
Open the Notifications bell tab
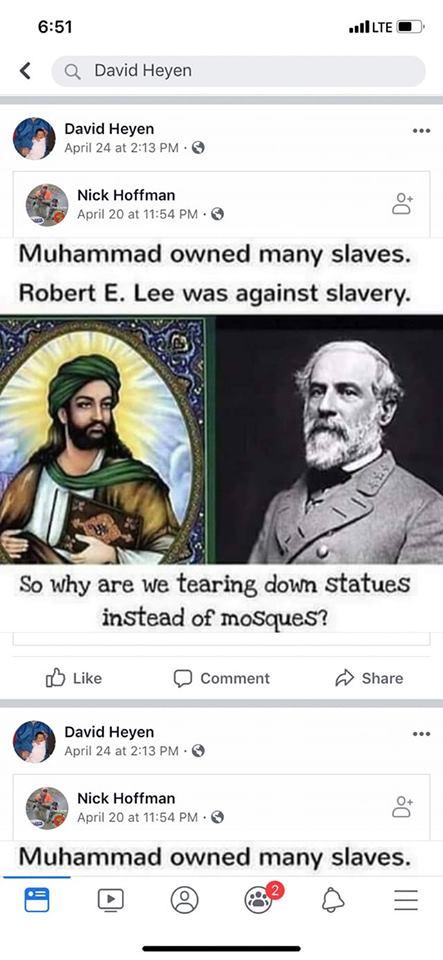333,900
